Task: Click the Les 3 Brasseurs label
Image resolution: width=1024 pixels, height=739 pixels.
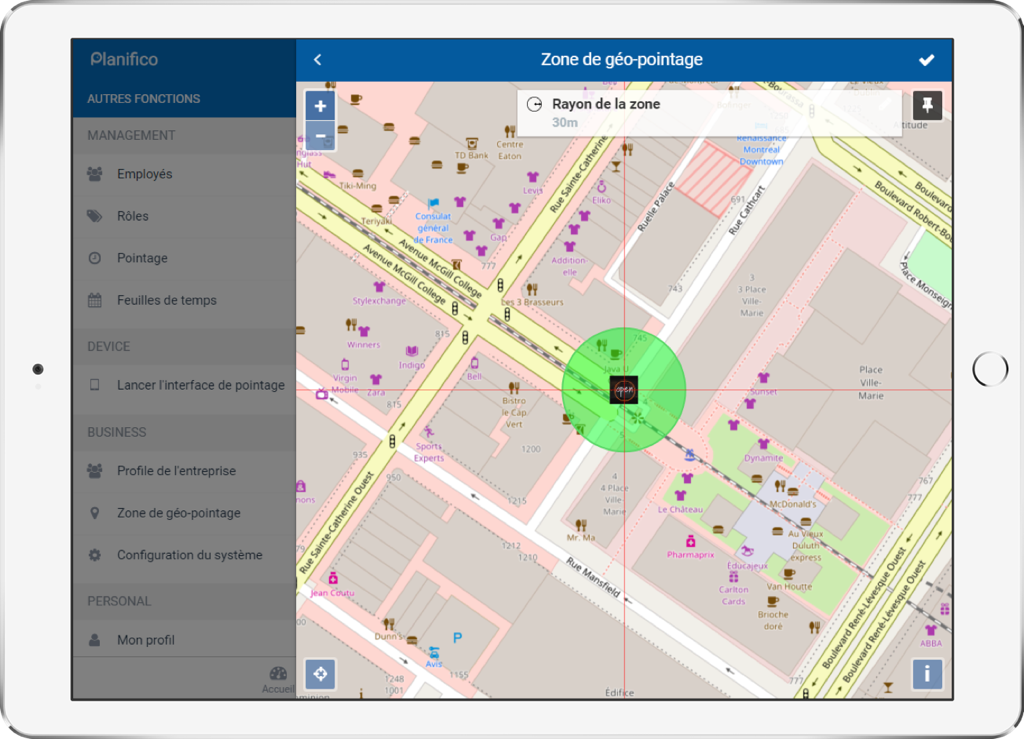Action: (532, 302)
